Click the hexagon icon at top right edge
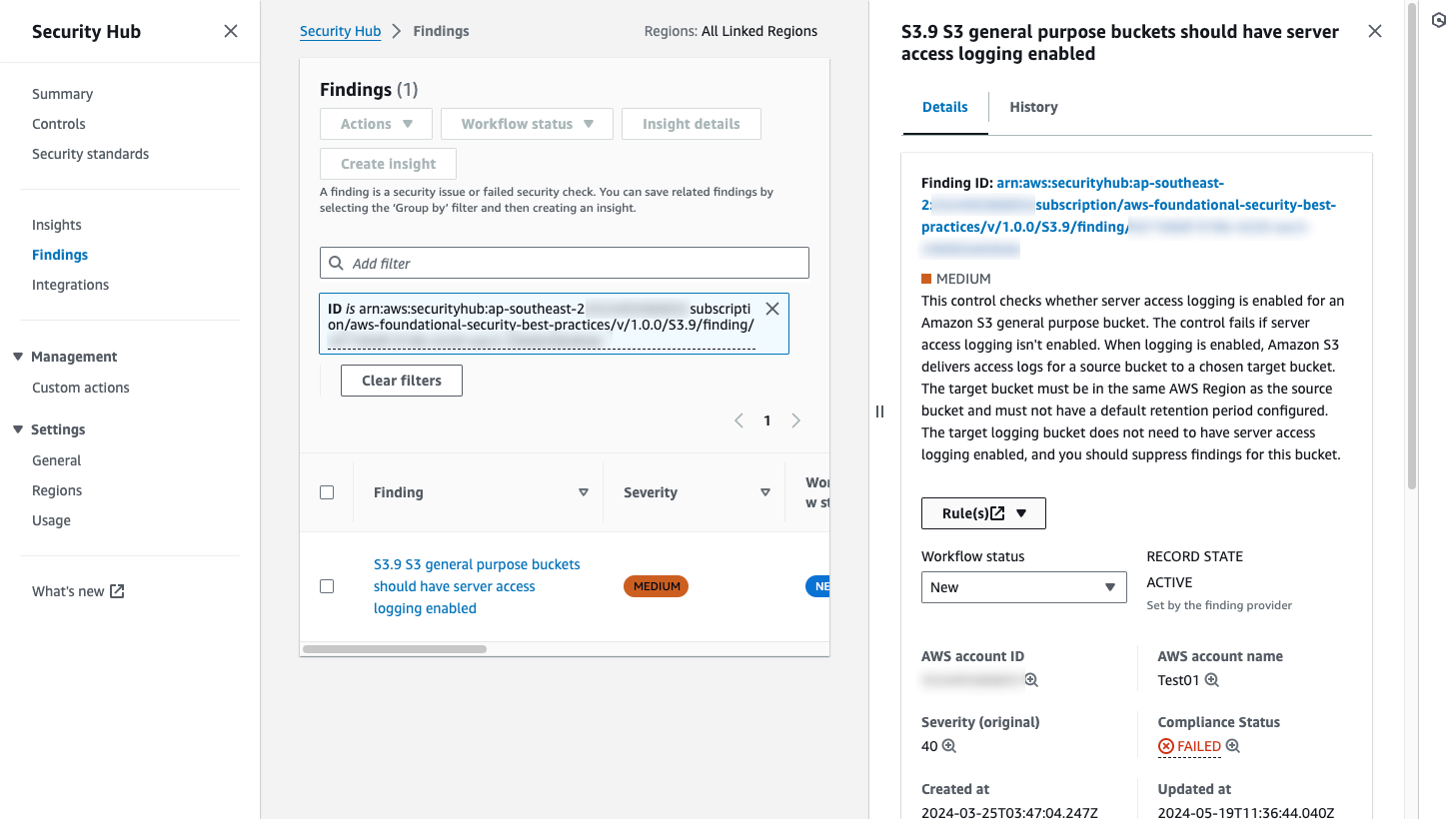Viewport: 1456px width, 819px height. click(1438, 20)
